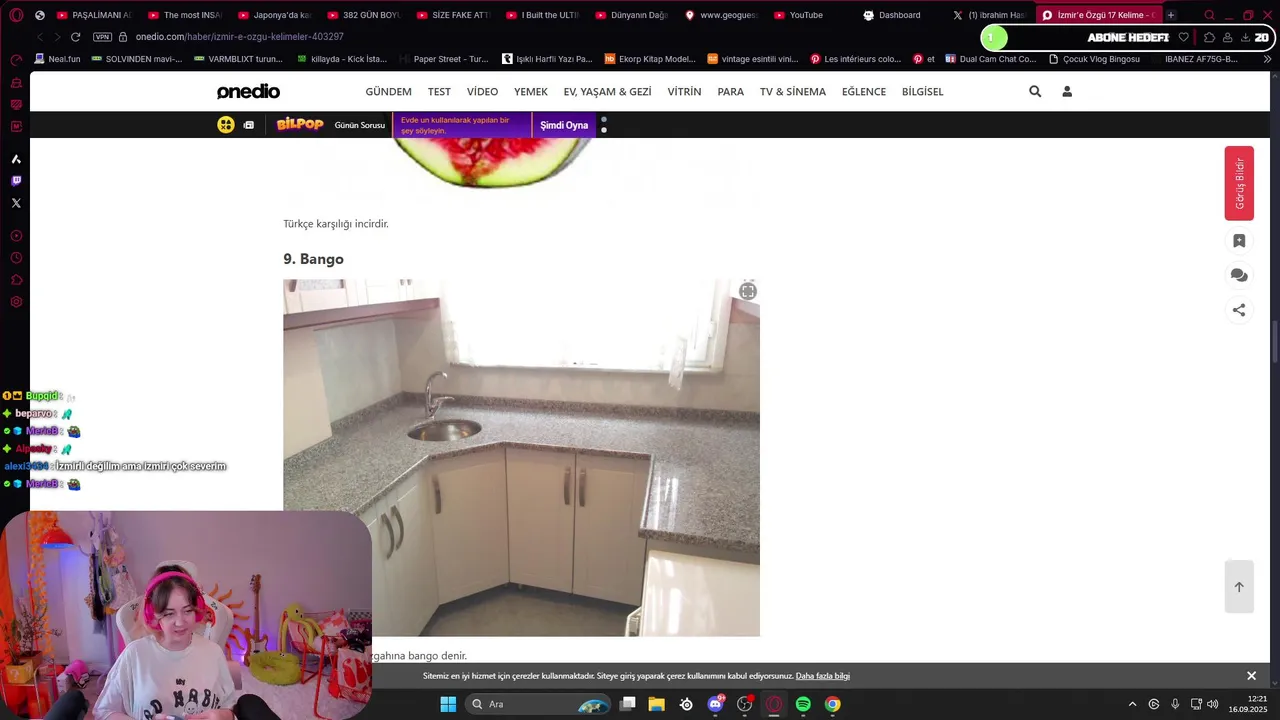This screenshot has height=720, width=1280.
Task: Open the EĞLENCE menu item
Action: [x=864, y=91]
